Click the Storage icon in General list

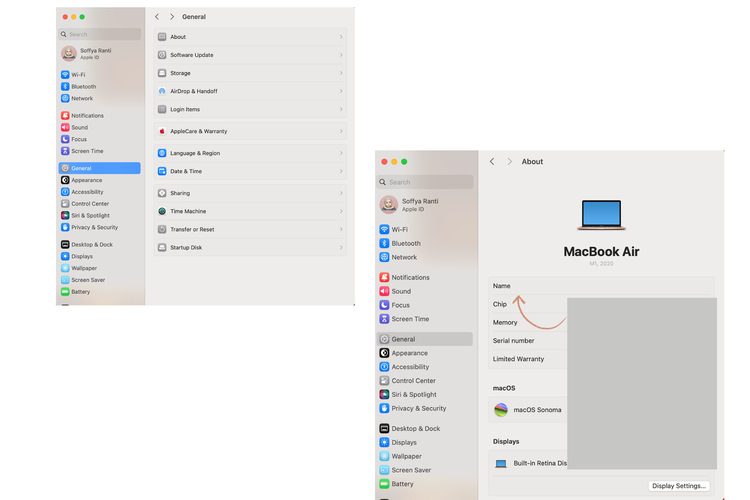tap(161, 73)
